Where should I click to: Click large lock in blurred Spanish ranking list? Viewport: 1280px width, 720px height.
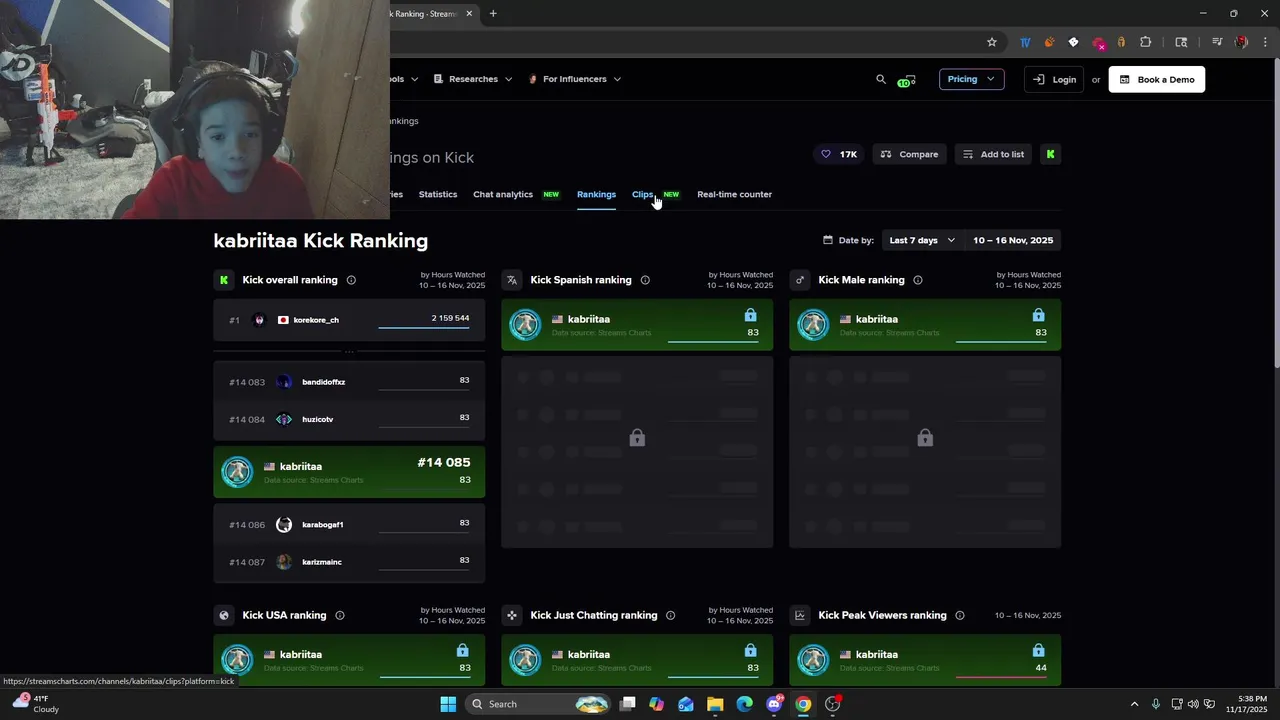point(637,438)
